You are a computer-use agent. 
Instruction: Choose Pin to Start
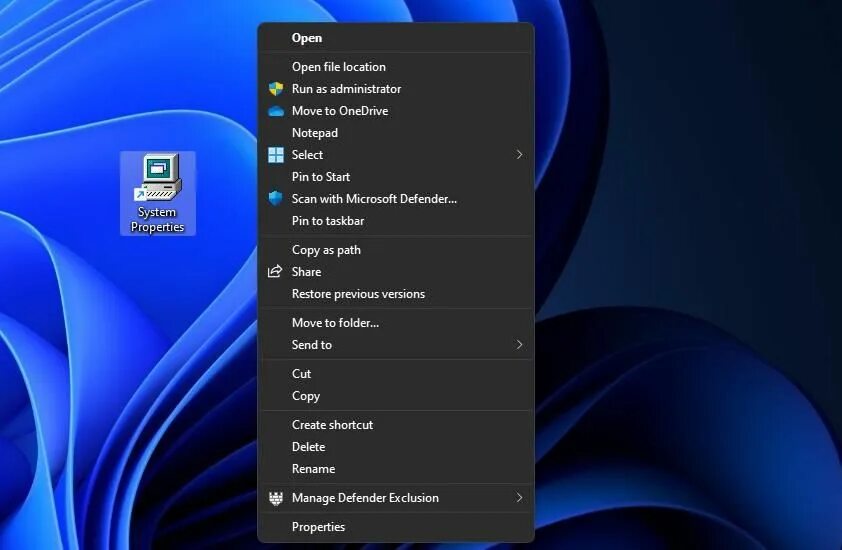pos(396,177)
